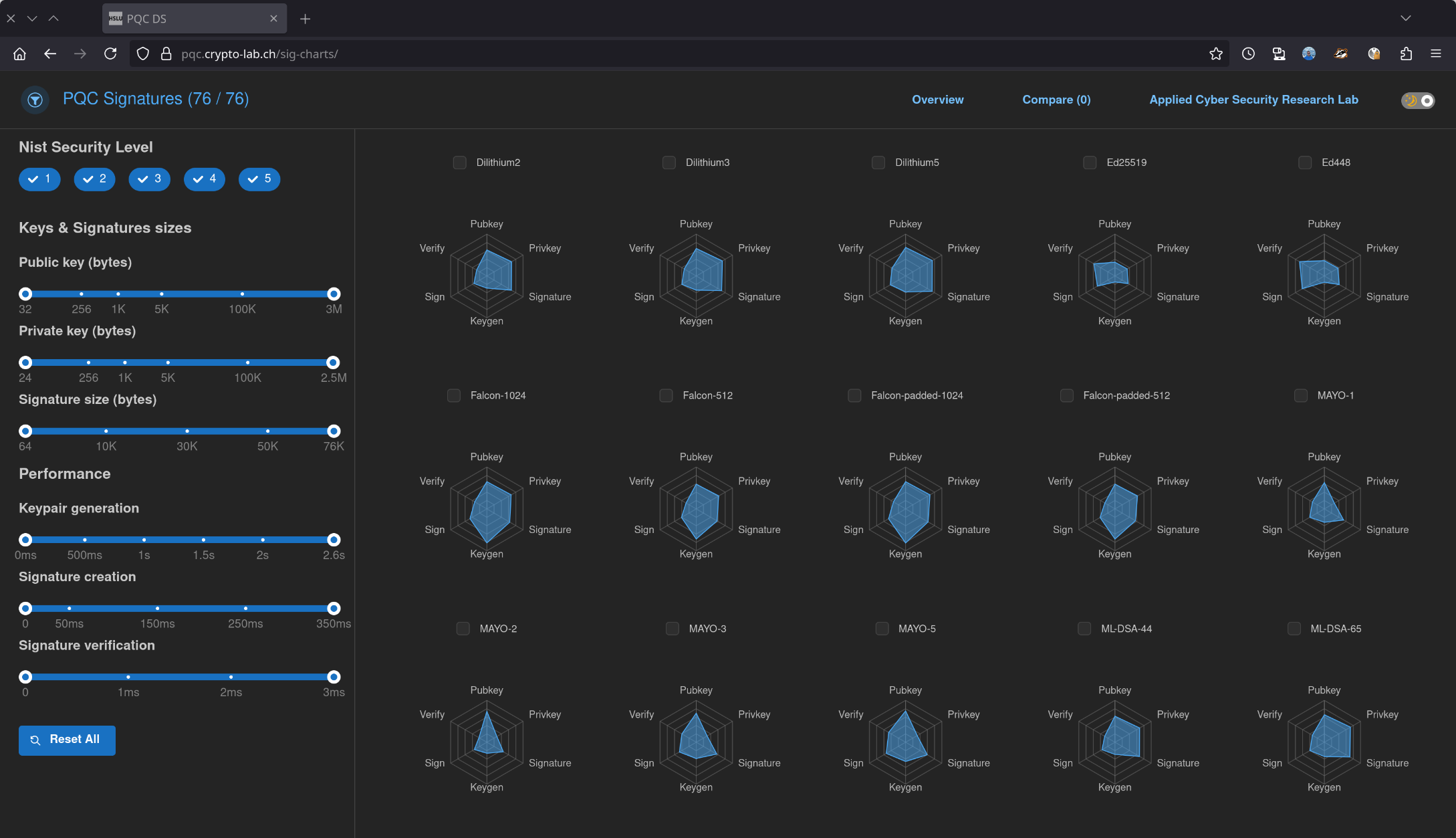This screenshot has width=1456, height=838.
Task: Open the Firefox hamburger menu
Action: click(1435, 54)
